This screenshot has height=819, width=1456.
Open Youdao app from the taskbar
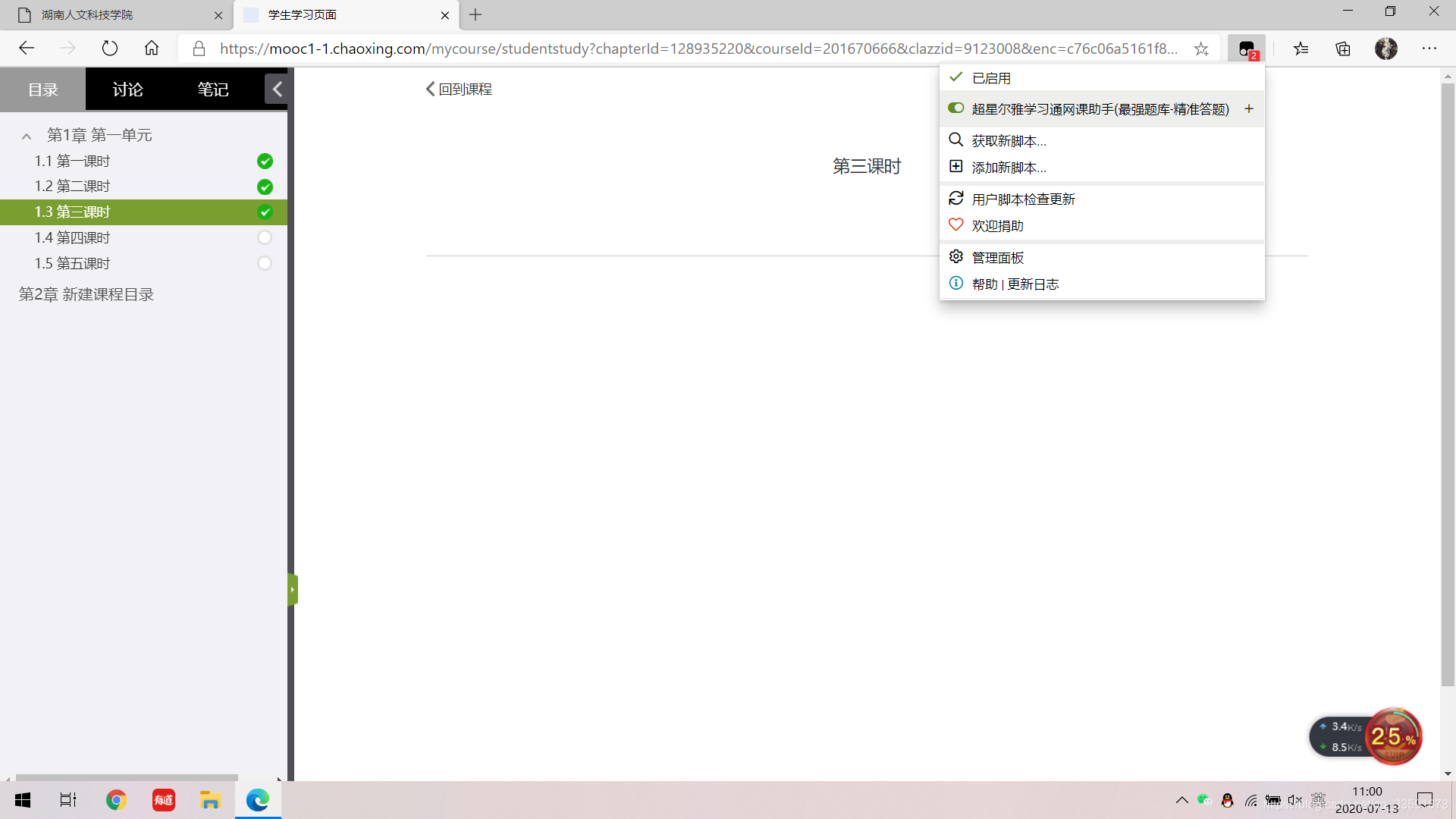[x=164, y=800]
